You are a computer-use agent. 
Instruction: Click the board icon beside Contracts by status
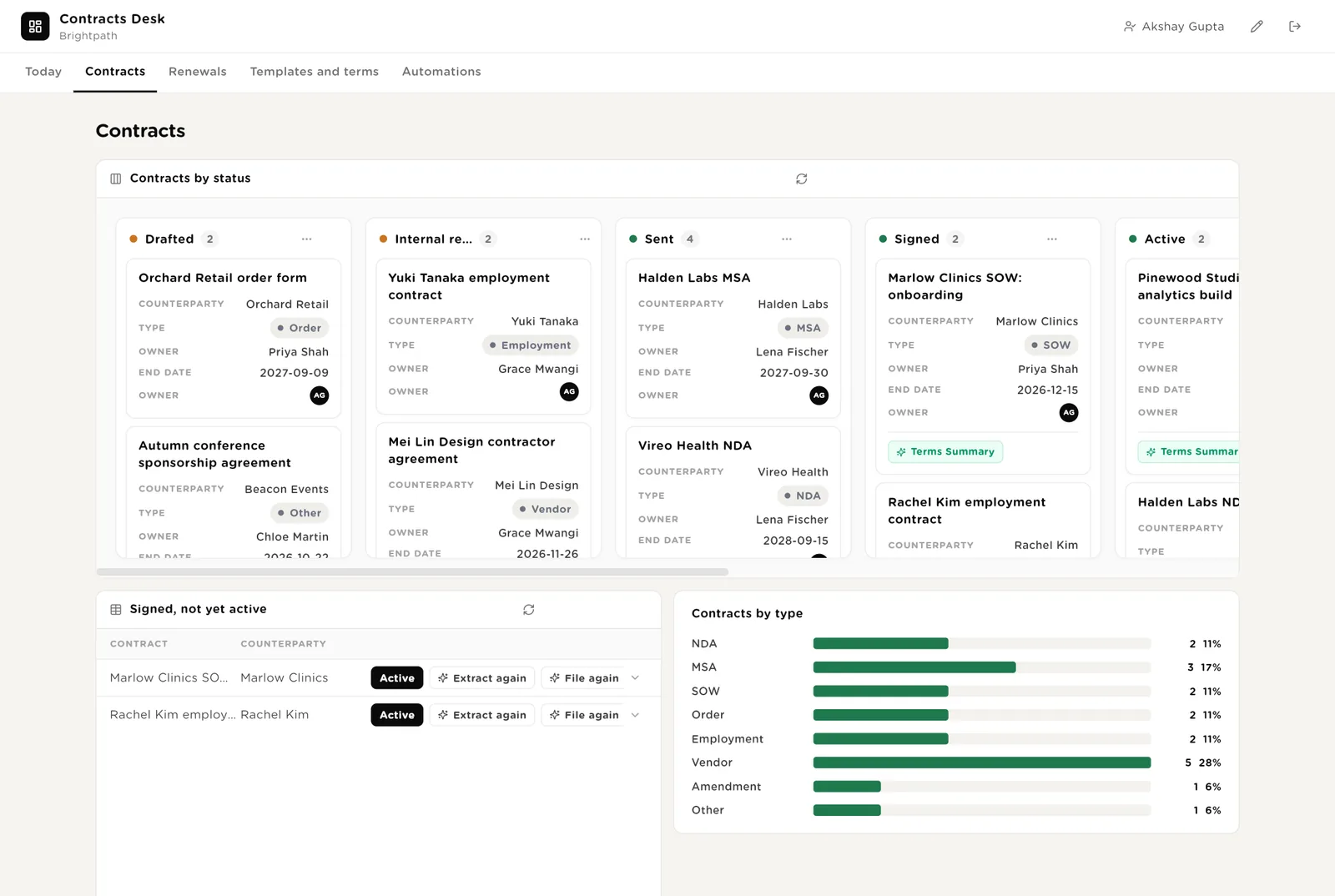click(116, 179)
